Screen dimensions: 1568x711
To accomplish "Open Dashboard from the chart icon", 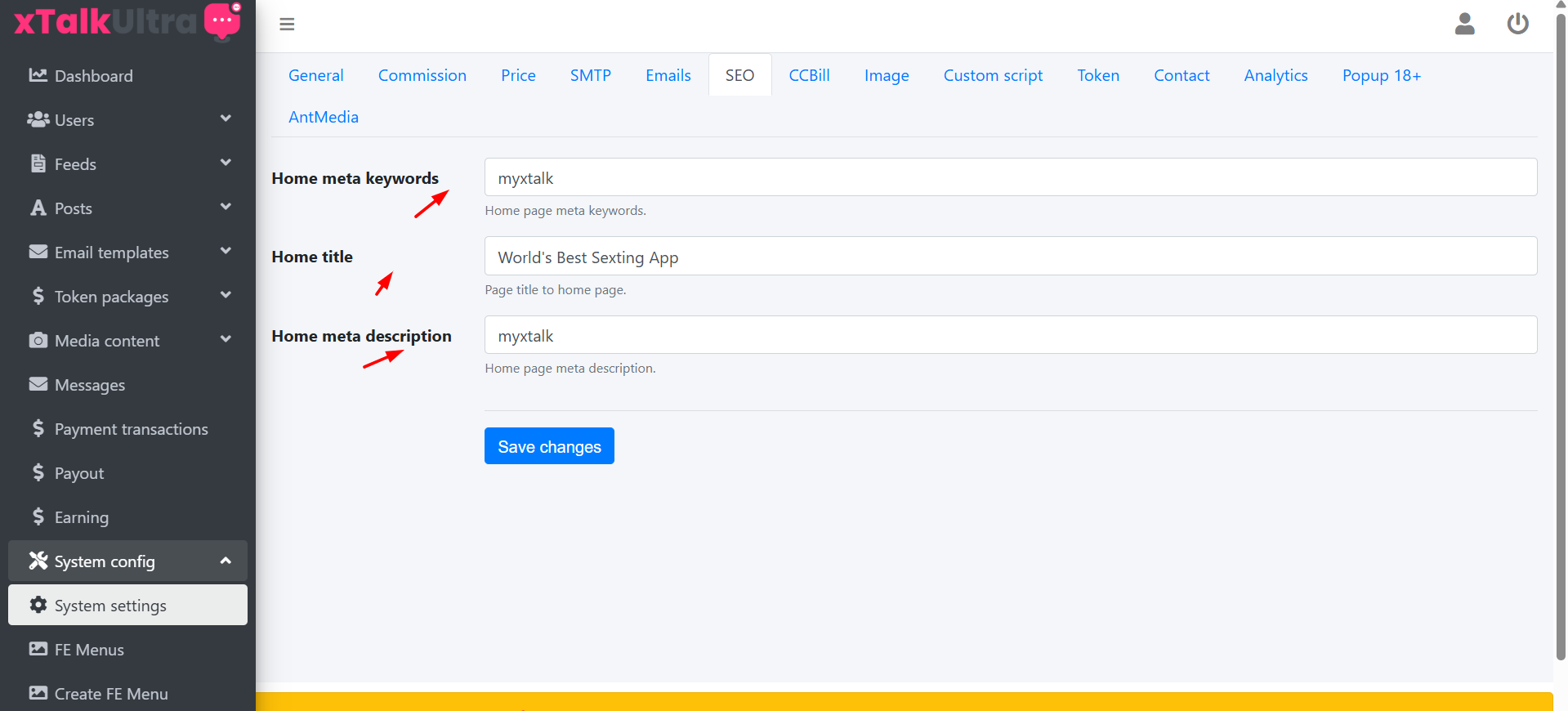I will [x=38, y=75].
